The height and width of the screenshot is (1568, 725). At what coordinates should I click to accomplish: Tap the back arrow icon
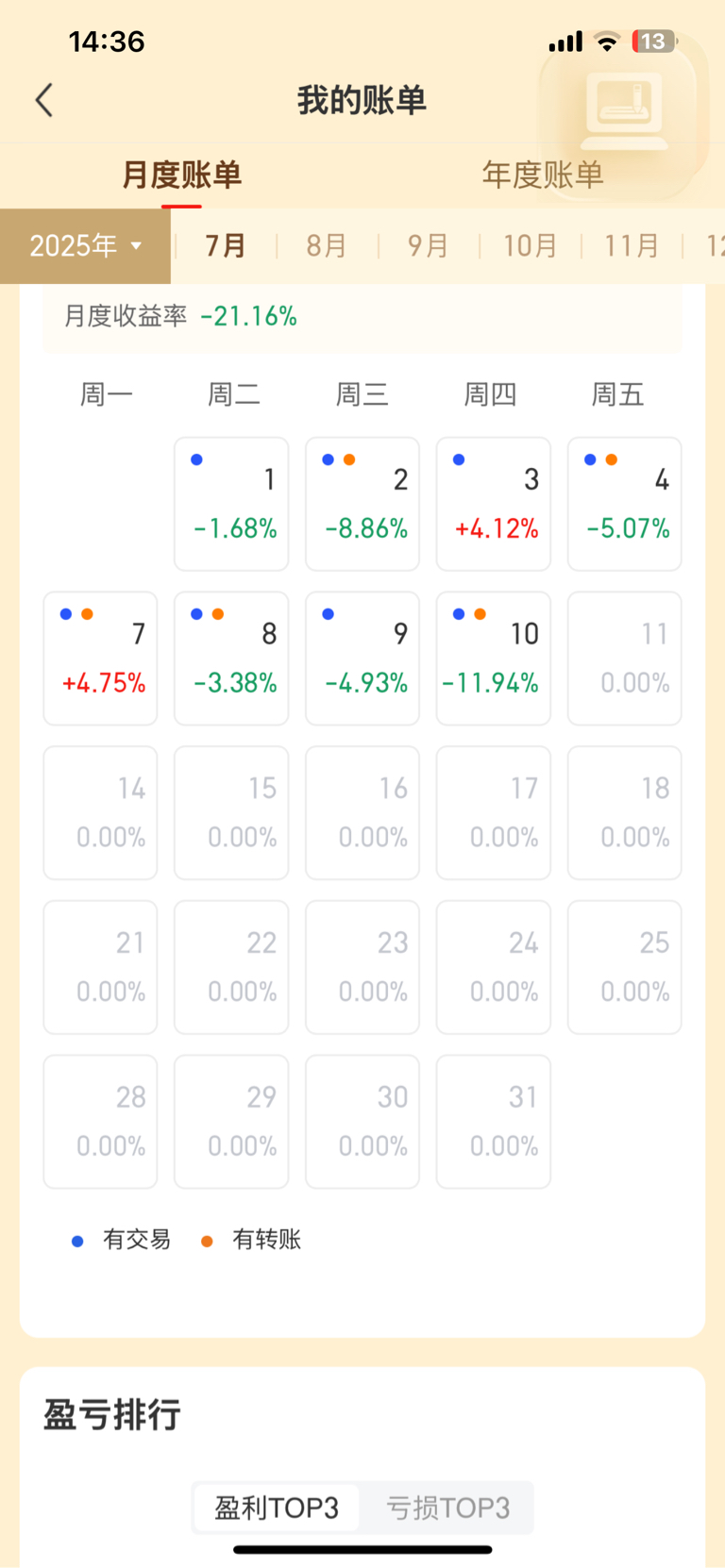click(x=43, y=100)
